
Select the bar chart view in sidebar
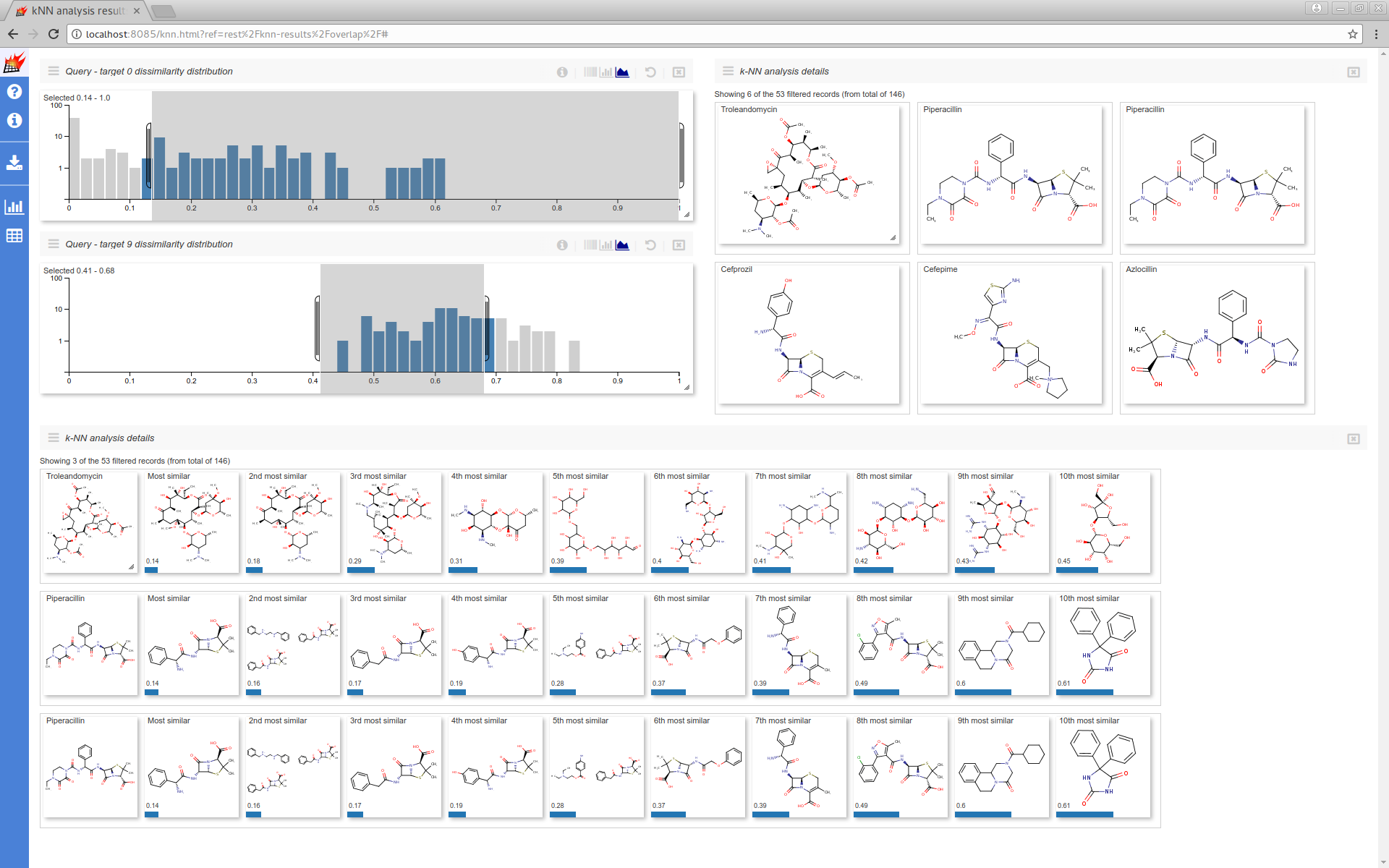click(x=14, y=206)
